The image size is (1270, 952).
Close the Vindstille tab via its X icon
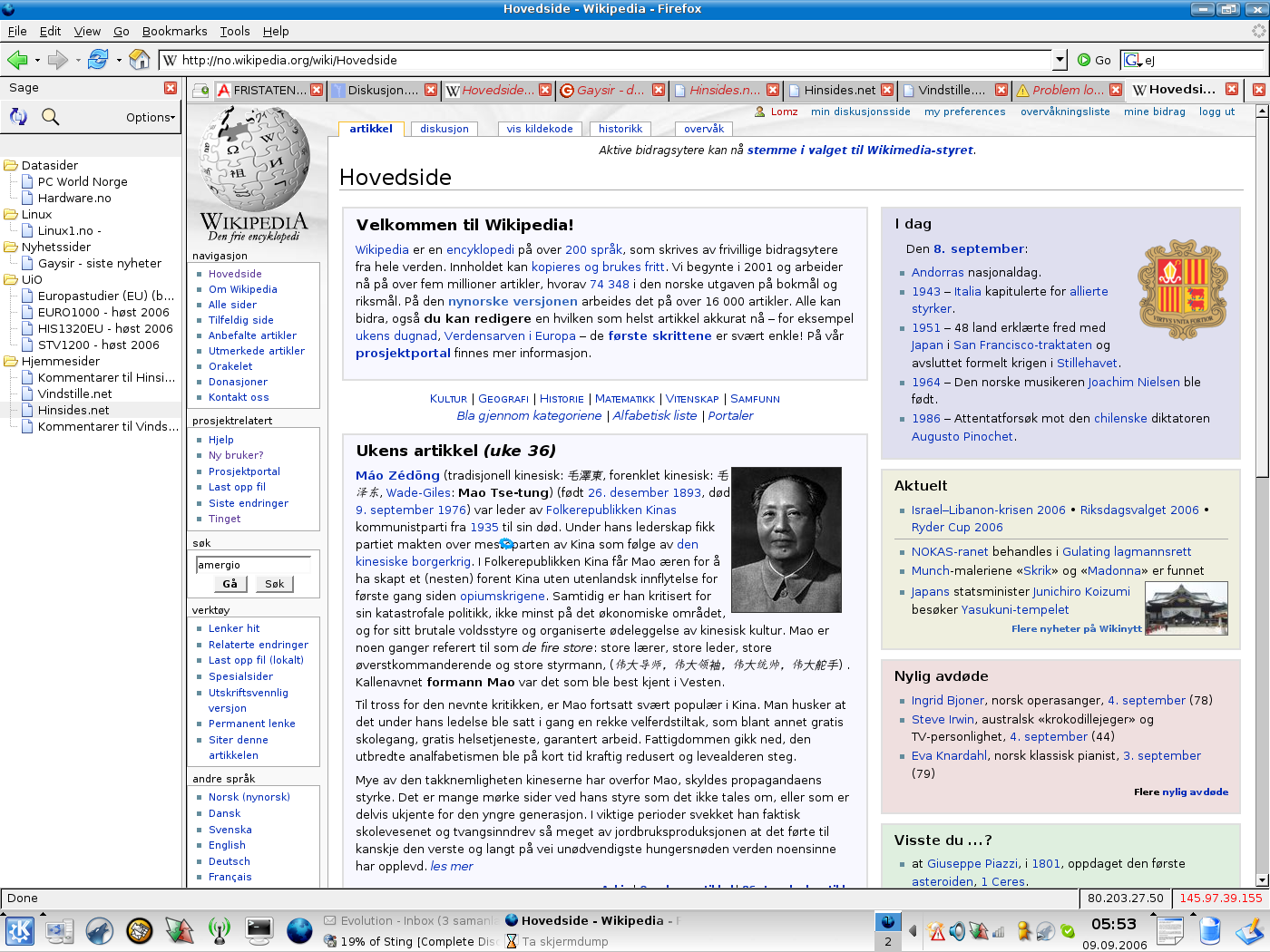1001,90
